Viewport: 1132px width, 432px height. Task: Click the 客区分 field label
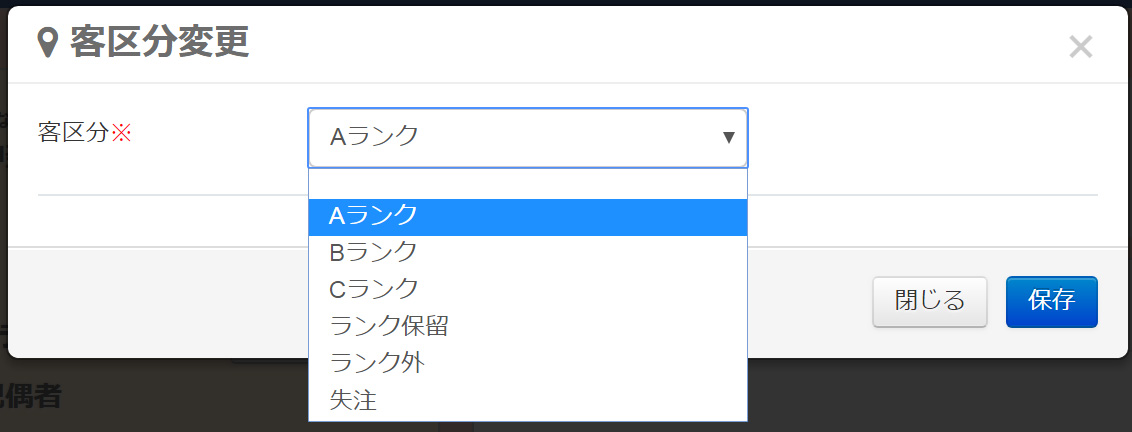(x=73, y=132)
